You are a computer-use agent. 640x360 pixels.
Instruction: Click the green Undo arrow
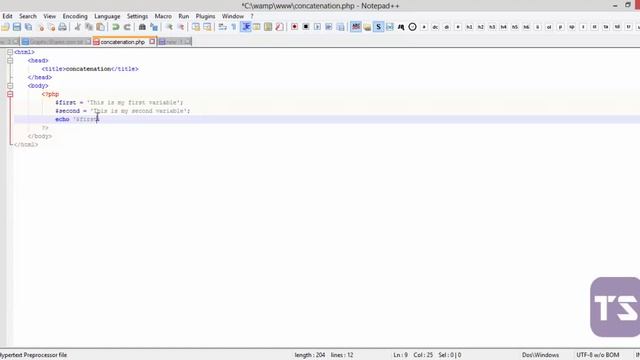116,27
